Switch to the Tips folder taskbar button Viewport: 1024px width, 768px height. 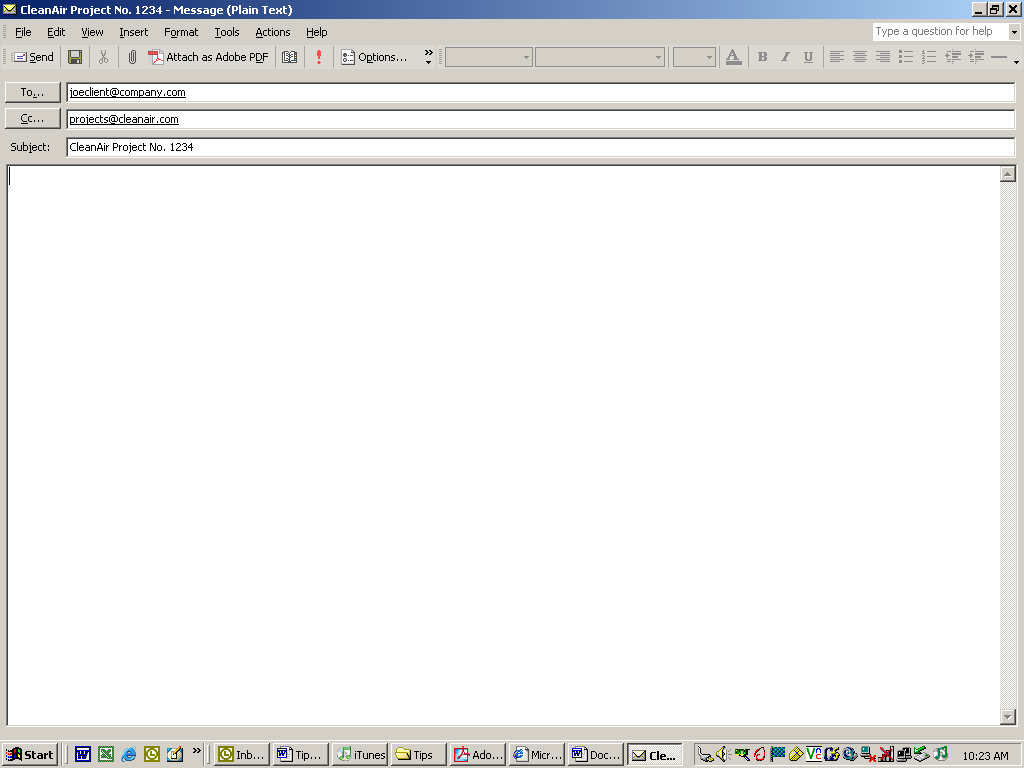419,755
